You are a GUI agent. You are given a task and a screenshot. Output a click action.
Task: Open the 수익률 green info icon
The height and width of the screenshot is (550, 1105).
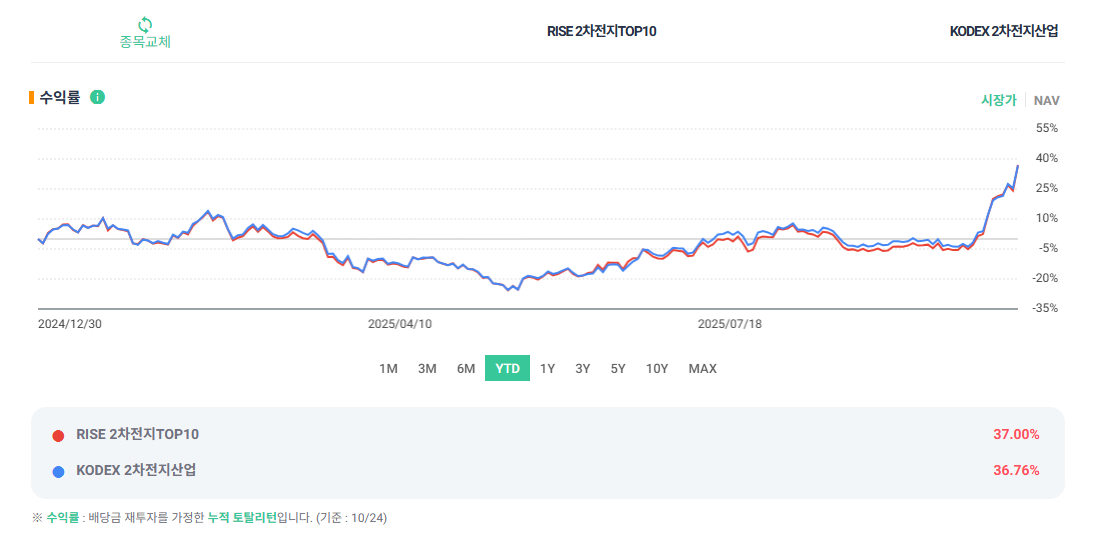(97, 97)
